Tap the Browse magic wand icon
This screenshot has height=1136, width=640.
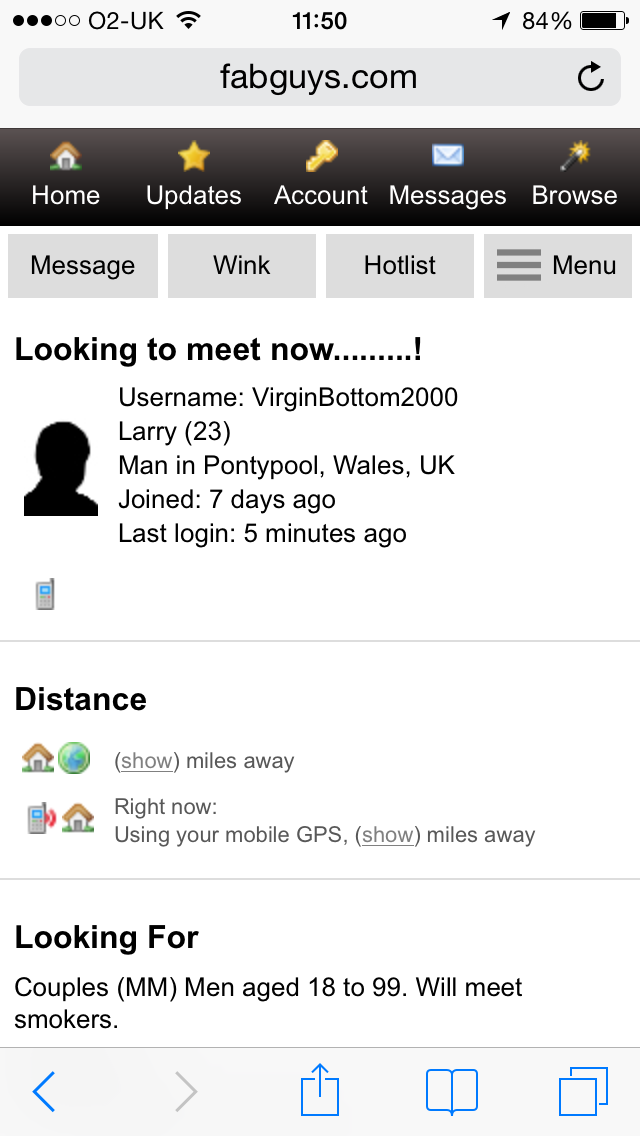click(575, 156)
